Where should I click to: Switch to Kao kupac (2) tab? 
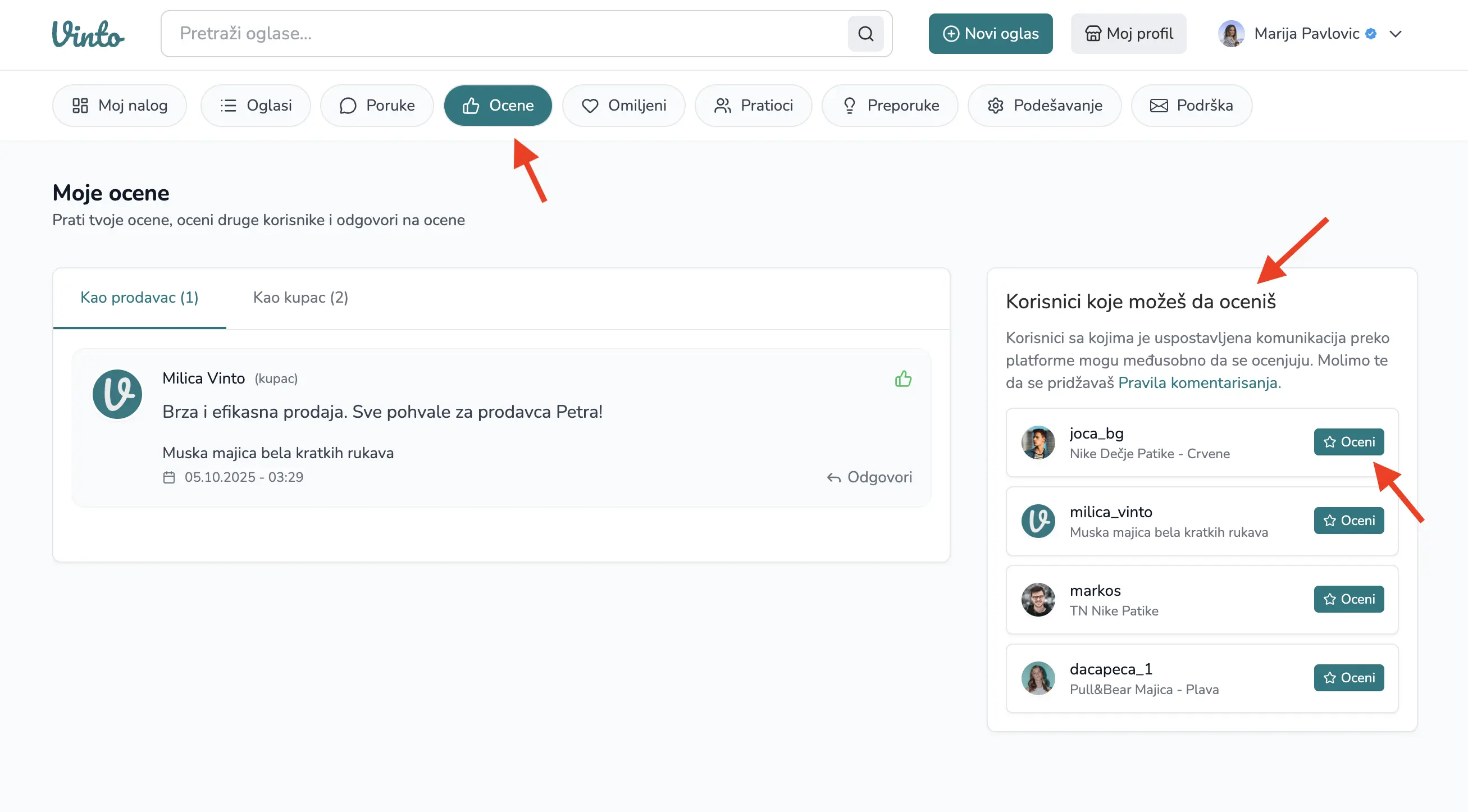(300, 298)
